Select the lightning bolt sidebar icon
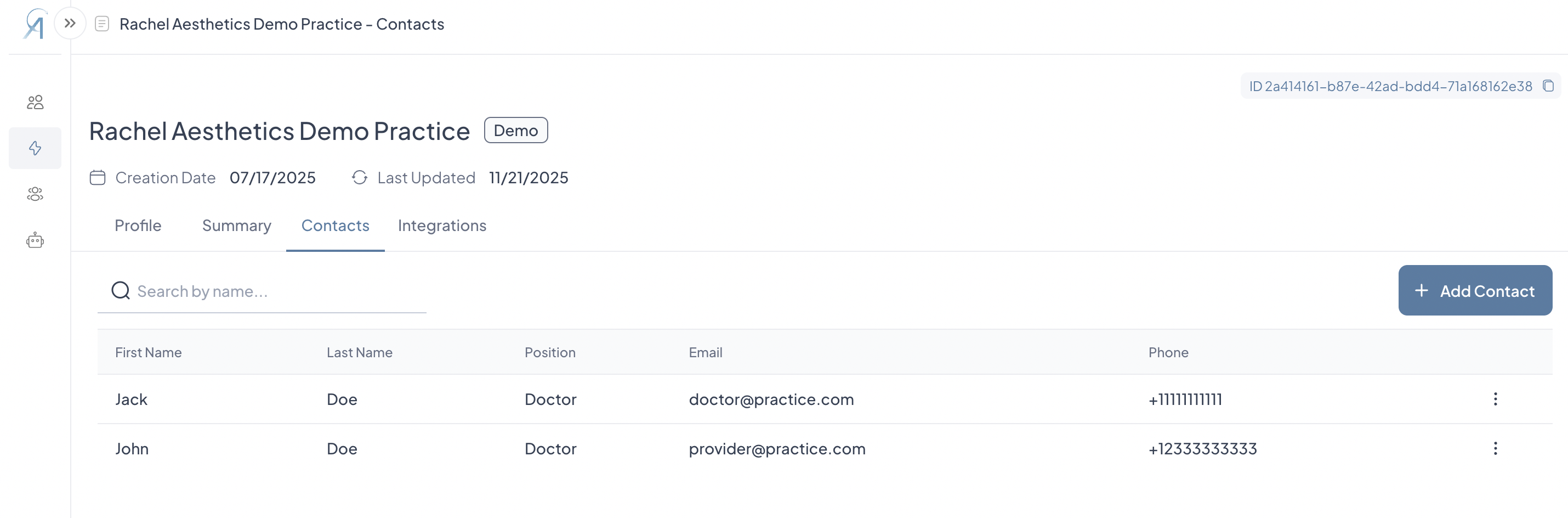Screen dimensions: 1568x518 pos(35,148)
